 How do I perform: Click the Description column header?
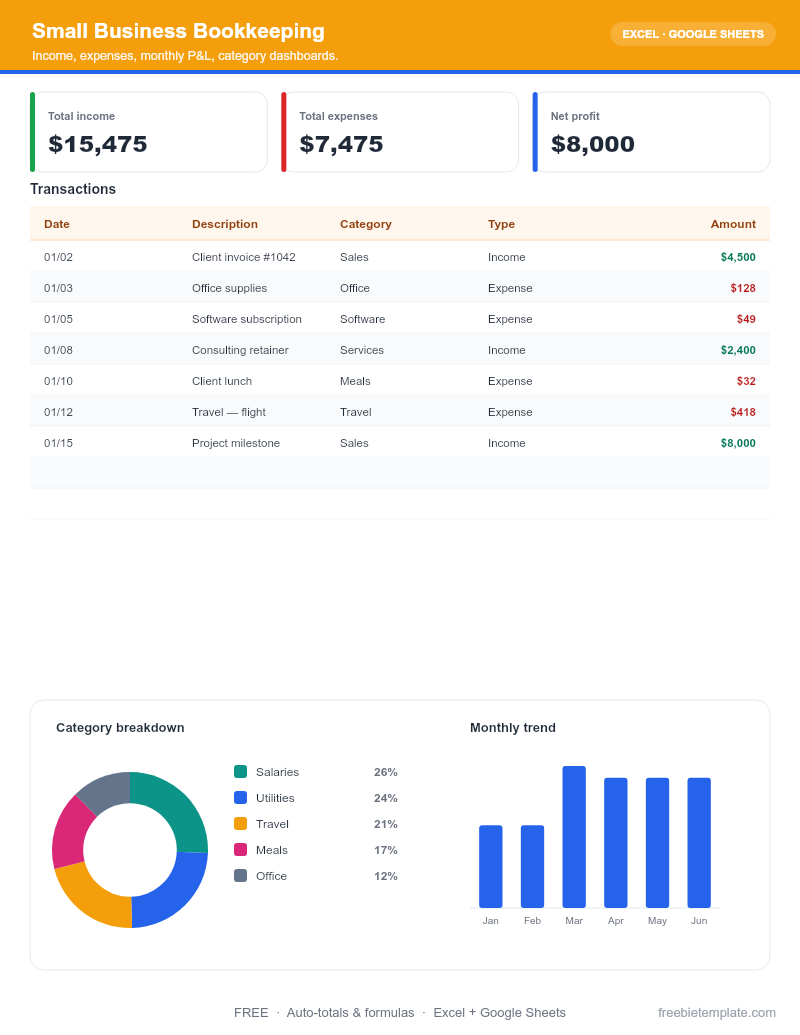pos(224,224)
